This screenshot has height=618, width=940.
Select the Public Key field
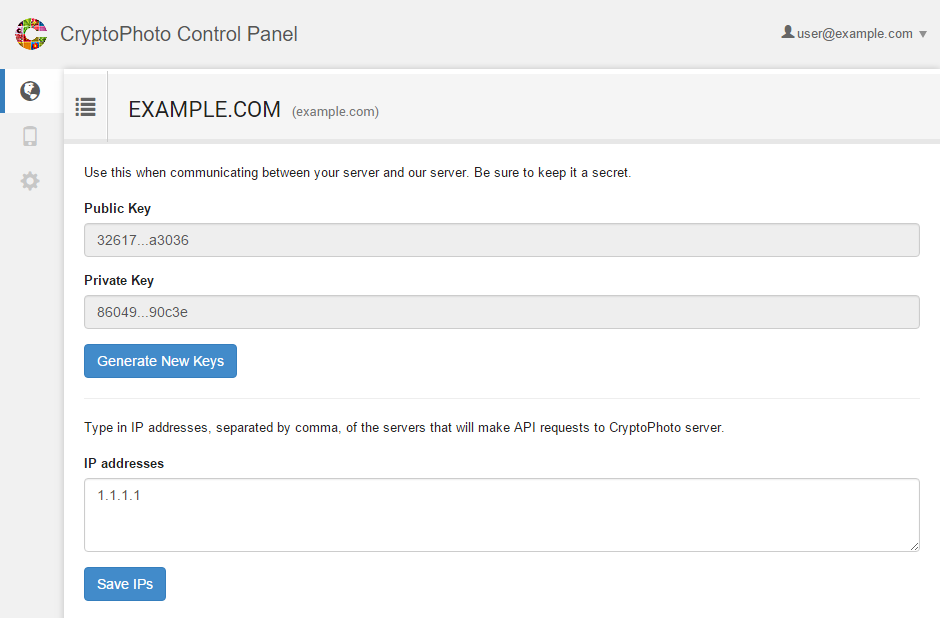(502, 240)
